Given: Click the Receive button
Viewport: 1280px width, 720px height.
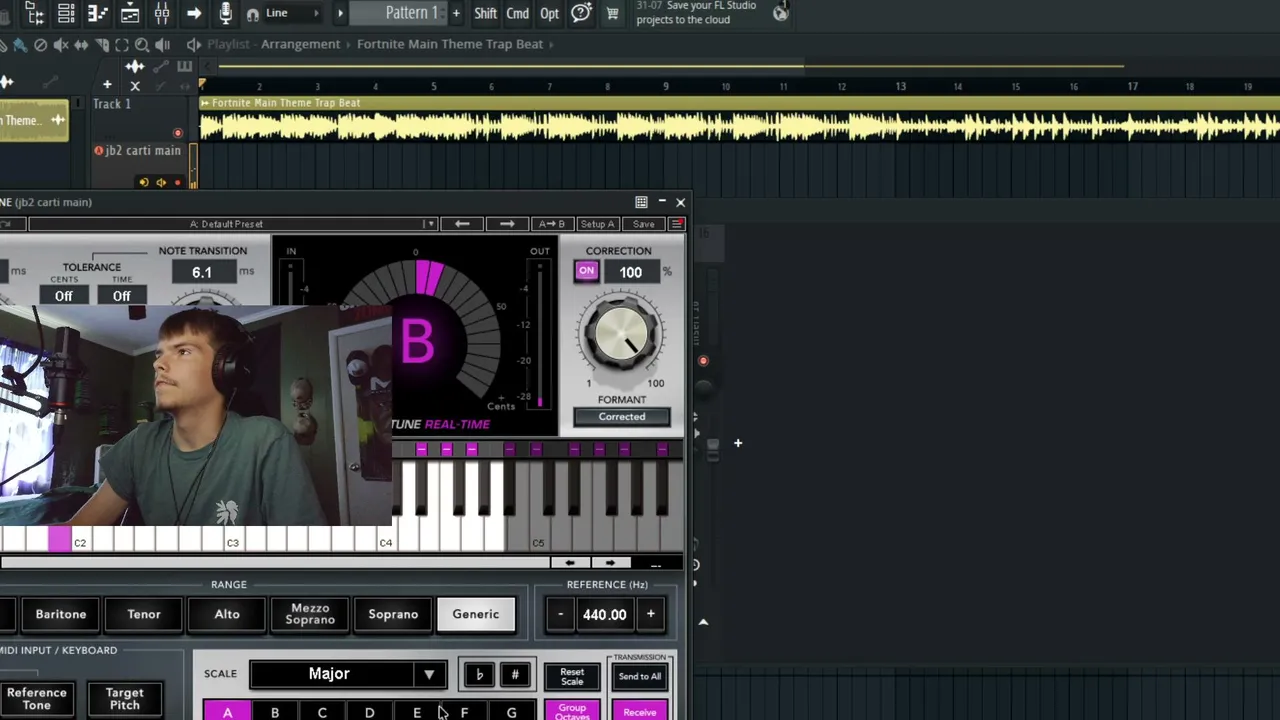Looking at the screenshot, I should pyautogui.click(x=640, y=712).
